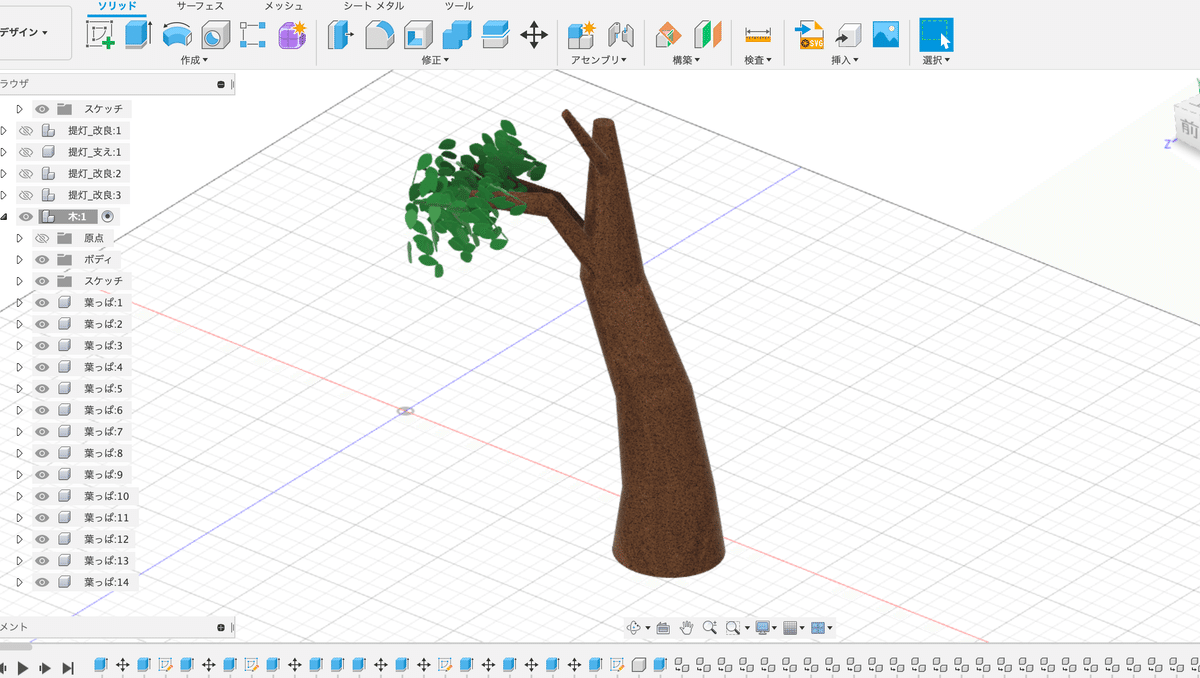Select the Fillet tool
The image size is (1200, 678).
tap(379, 36)
